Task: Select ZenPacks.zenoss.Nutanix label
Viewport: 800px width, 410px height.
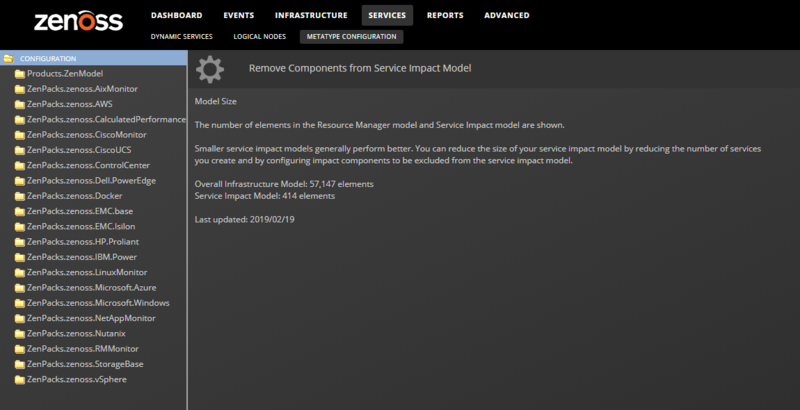Action: pyautogui.click(x=76, y=334)
